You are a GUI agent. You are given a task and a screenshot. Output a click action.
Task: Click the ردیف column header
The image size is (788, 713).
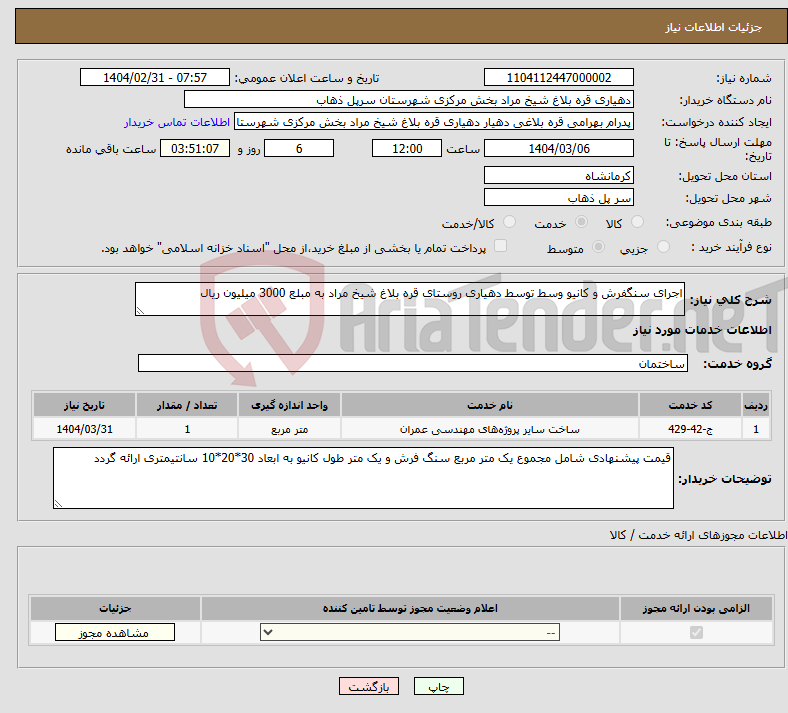756,405
